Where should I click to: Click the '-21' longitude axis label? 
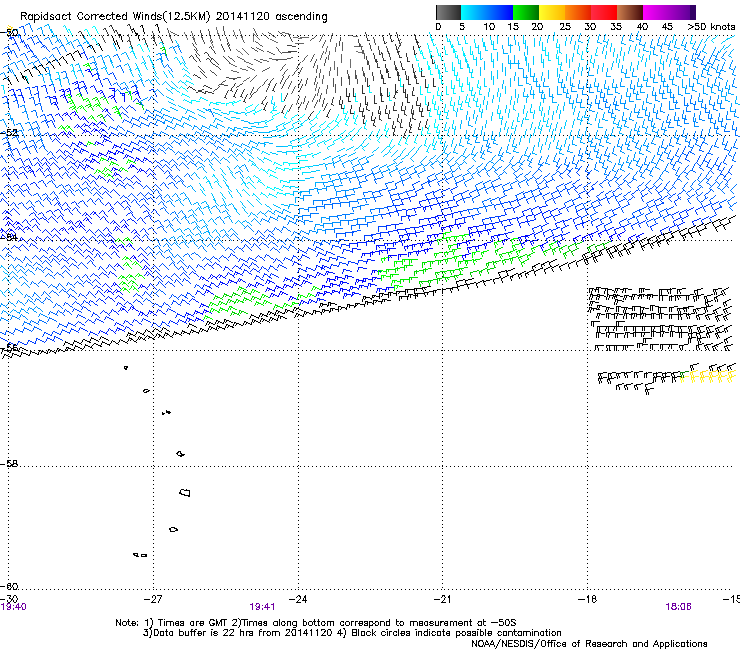click(442, 599)
